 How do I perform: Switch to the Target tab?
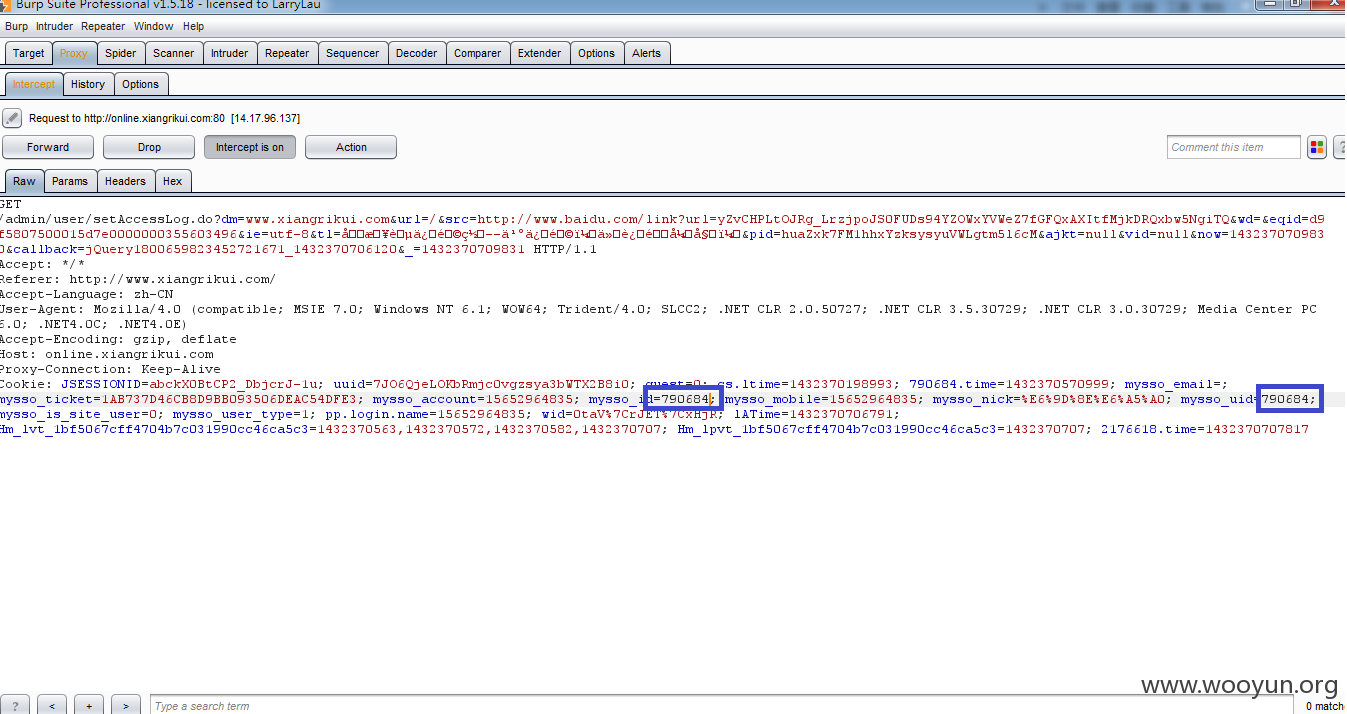tap(28, 53)
